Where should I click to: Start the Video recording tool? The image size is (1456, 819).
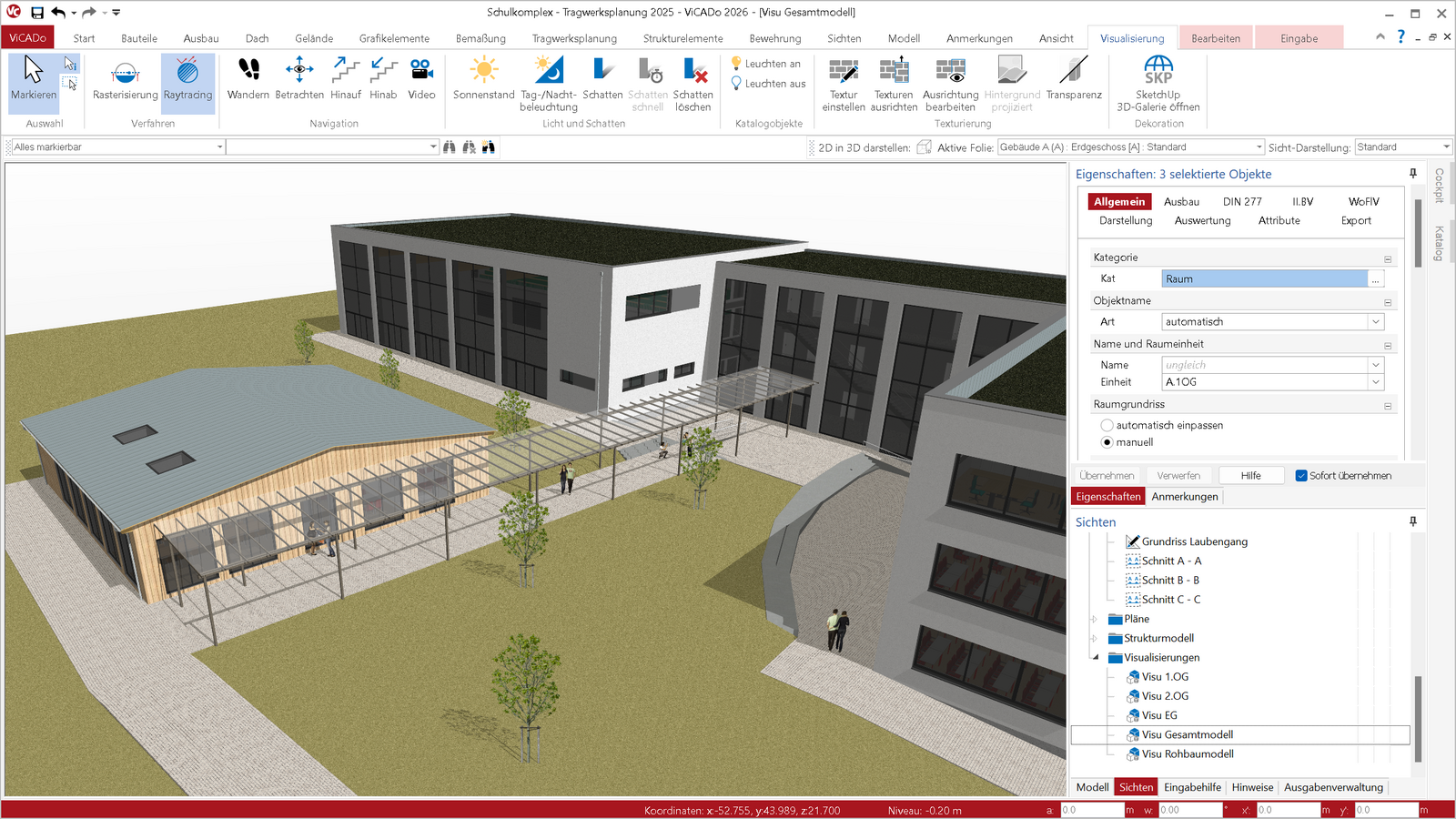click(x=421, y=79)
